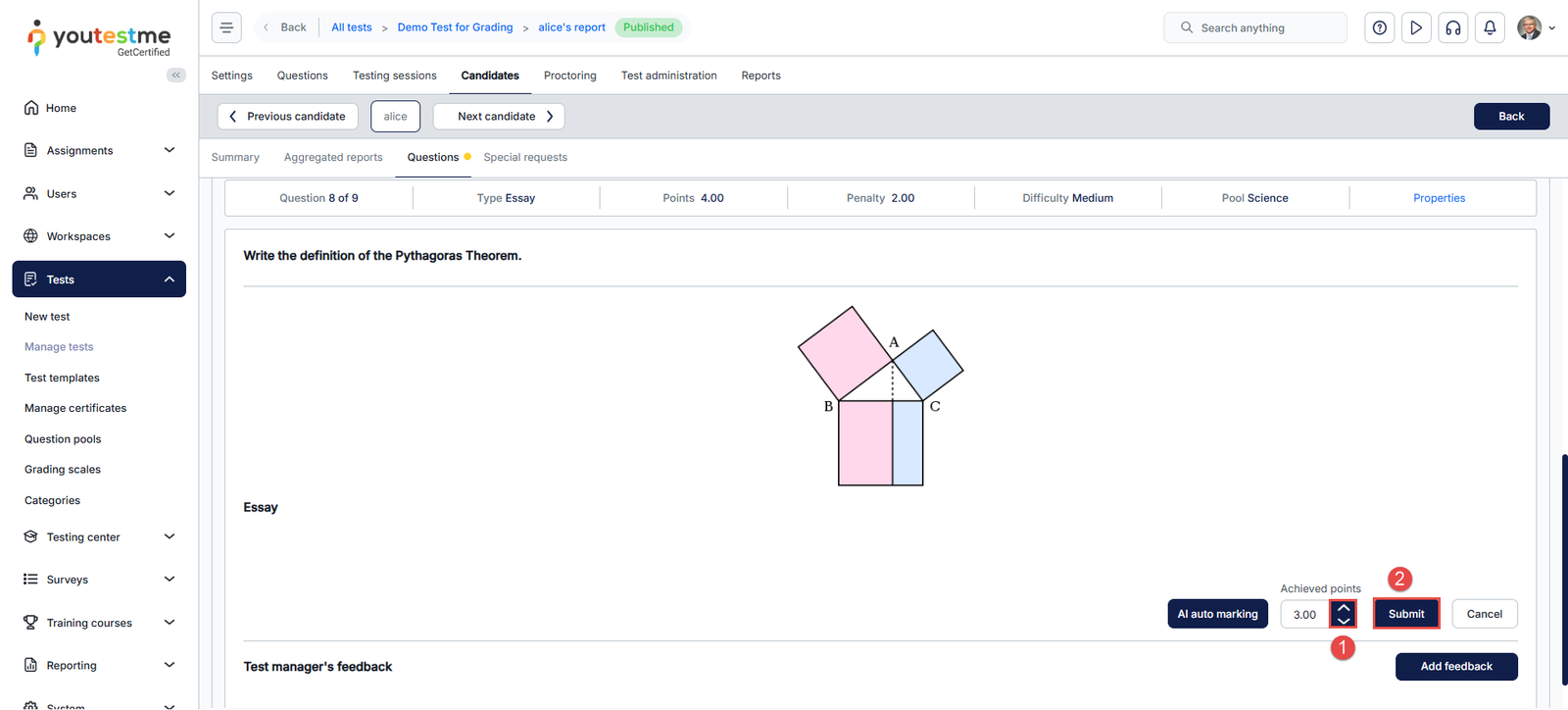This screenshot has height=710, width=1568.
Task: Click the youtestme logo
Action: point(99,38)
